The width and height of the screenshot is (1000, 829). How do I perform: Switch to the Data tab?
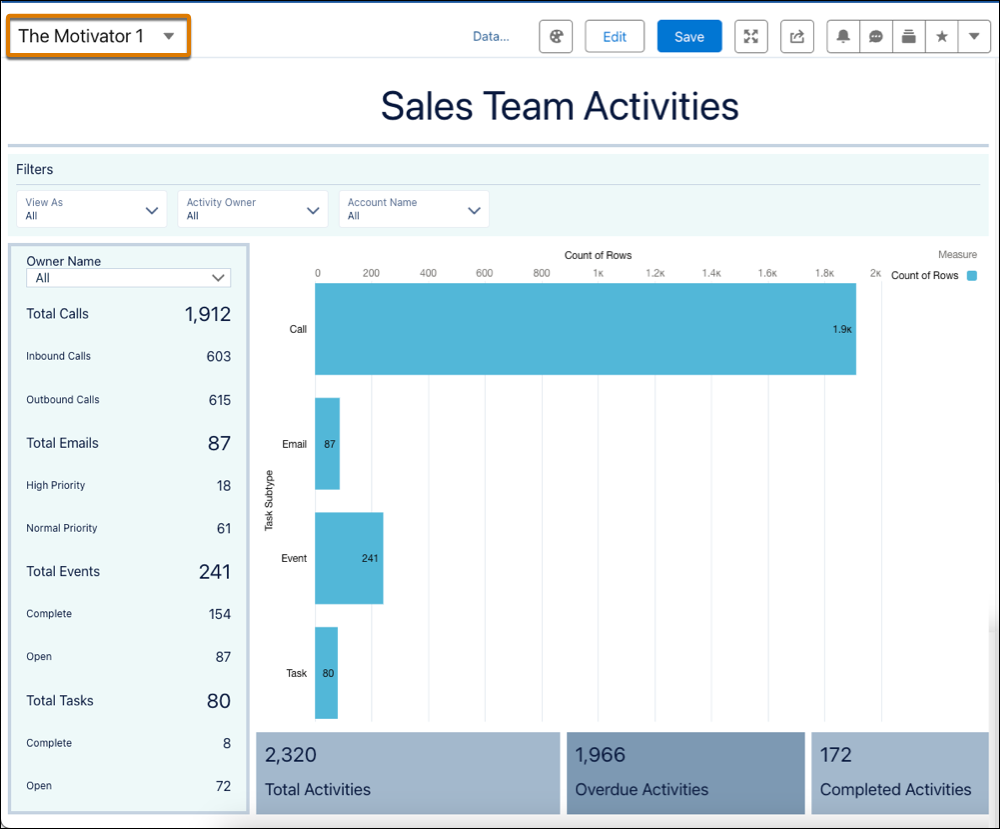tap(490, 36)
